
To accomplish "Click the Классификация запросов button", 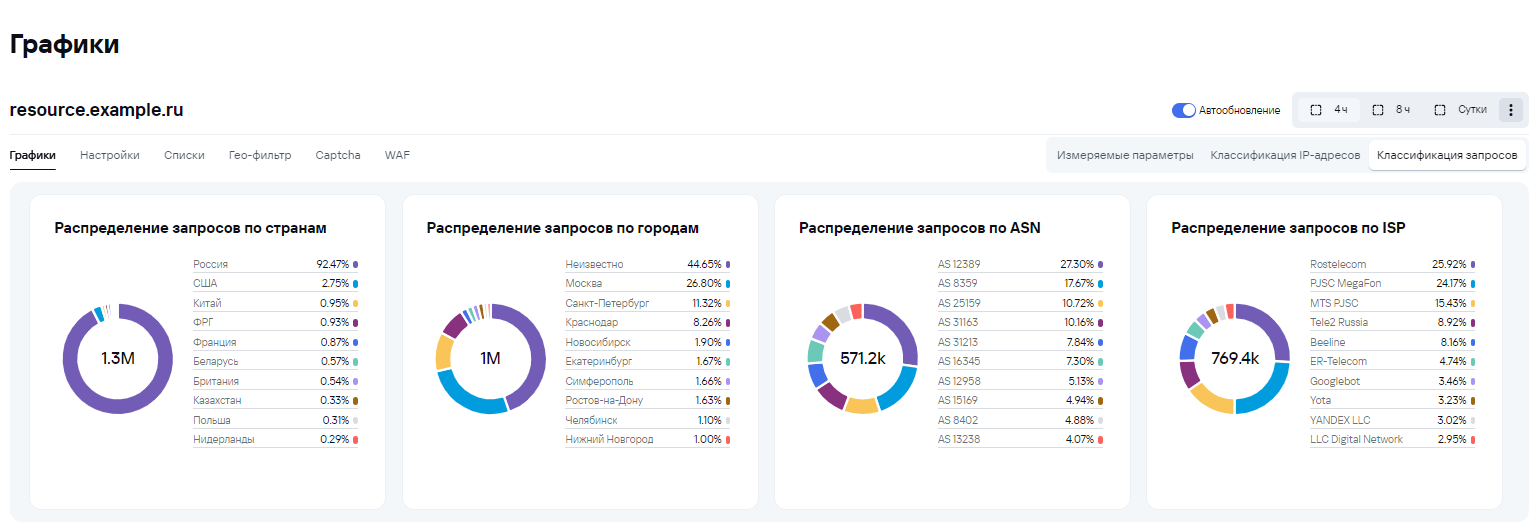I will pyautogui.click(x=1447, y=156).
